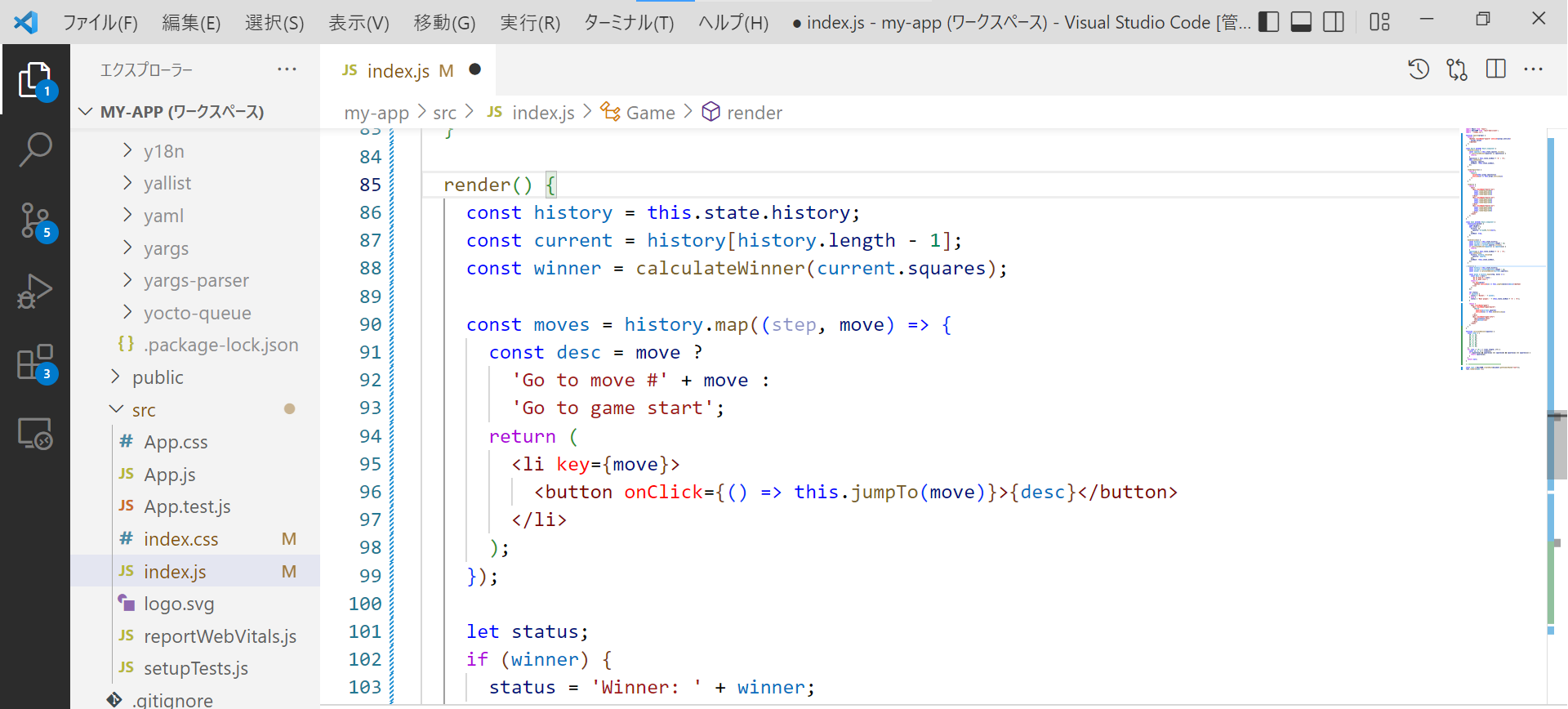Open the ターミナル(T) menu
The width and height of the screenshot is (1568, 709).
click(x=629, y=22)
